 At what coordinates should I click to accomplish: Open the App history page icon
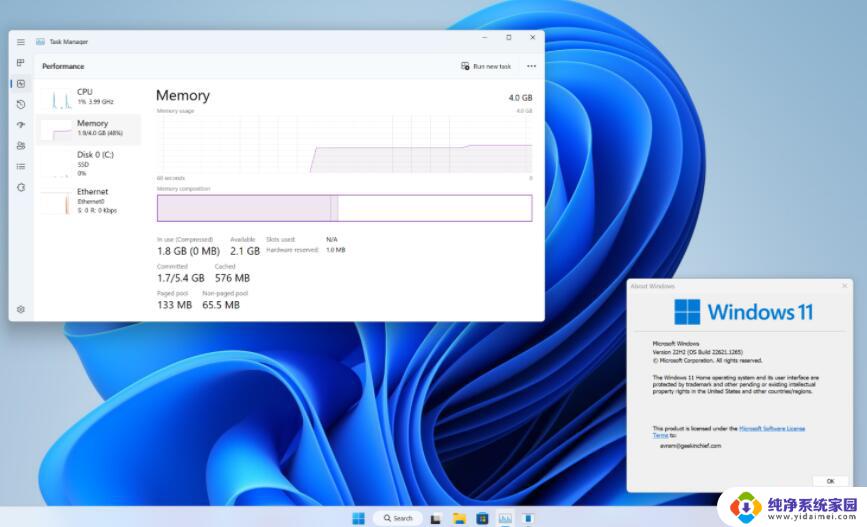[21, 104]
